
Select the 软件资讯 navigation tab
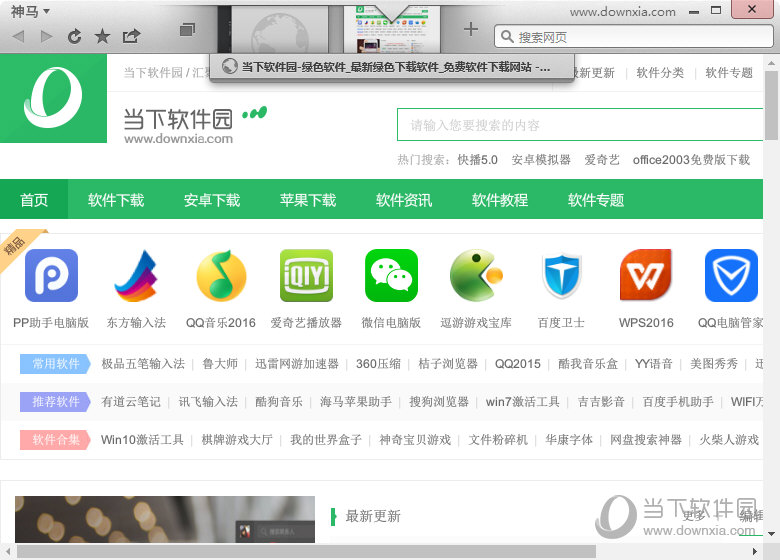(404, 199)
